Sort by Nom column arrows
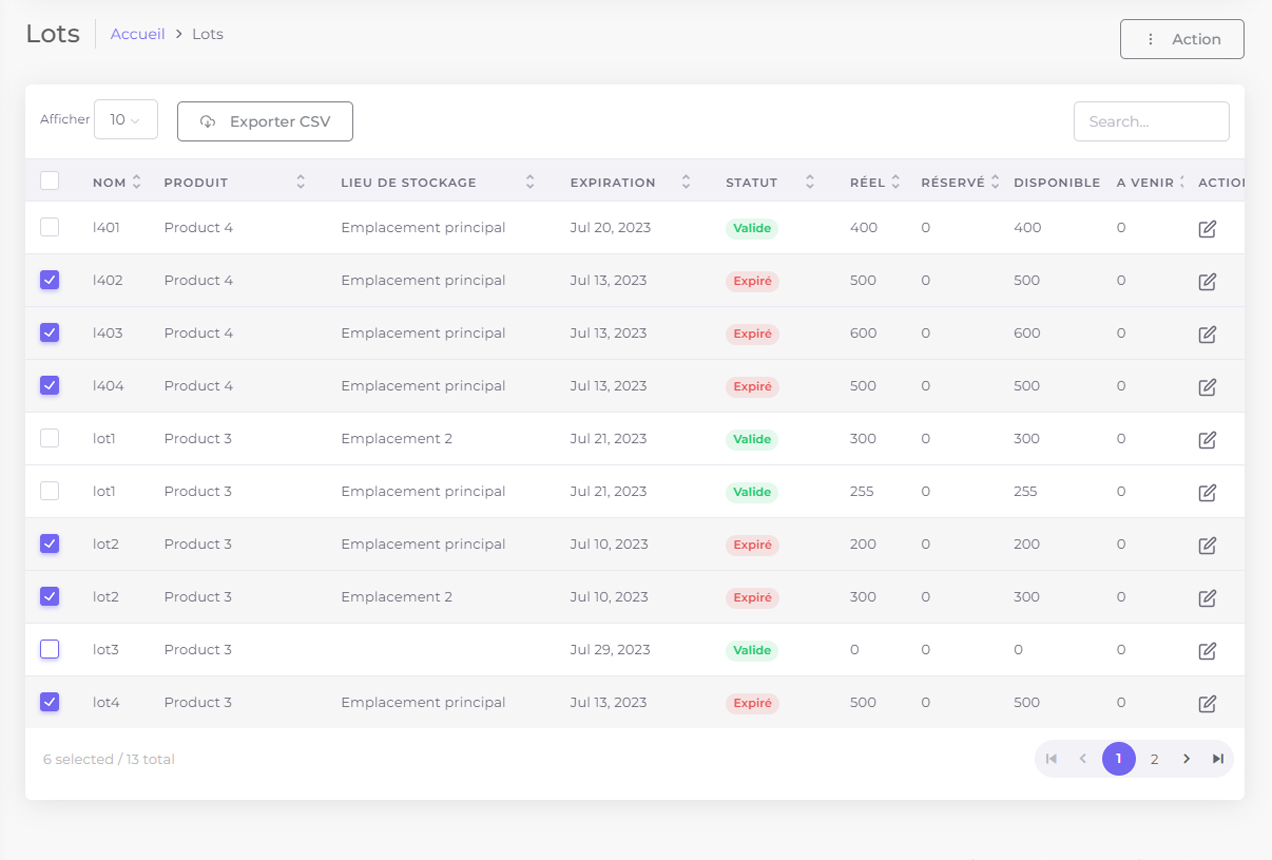This screenshot has height=860, width=1272. coord(137,182)
